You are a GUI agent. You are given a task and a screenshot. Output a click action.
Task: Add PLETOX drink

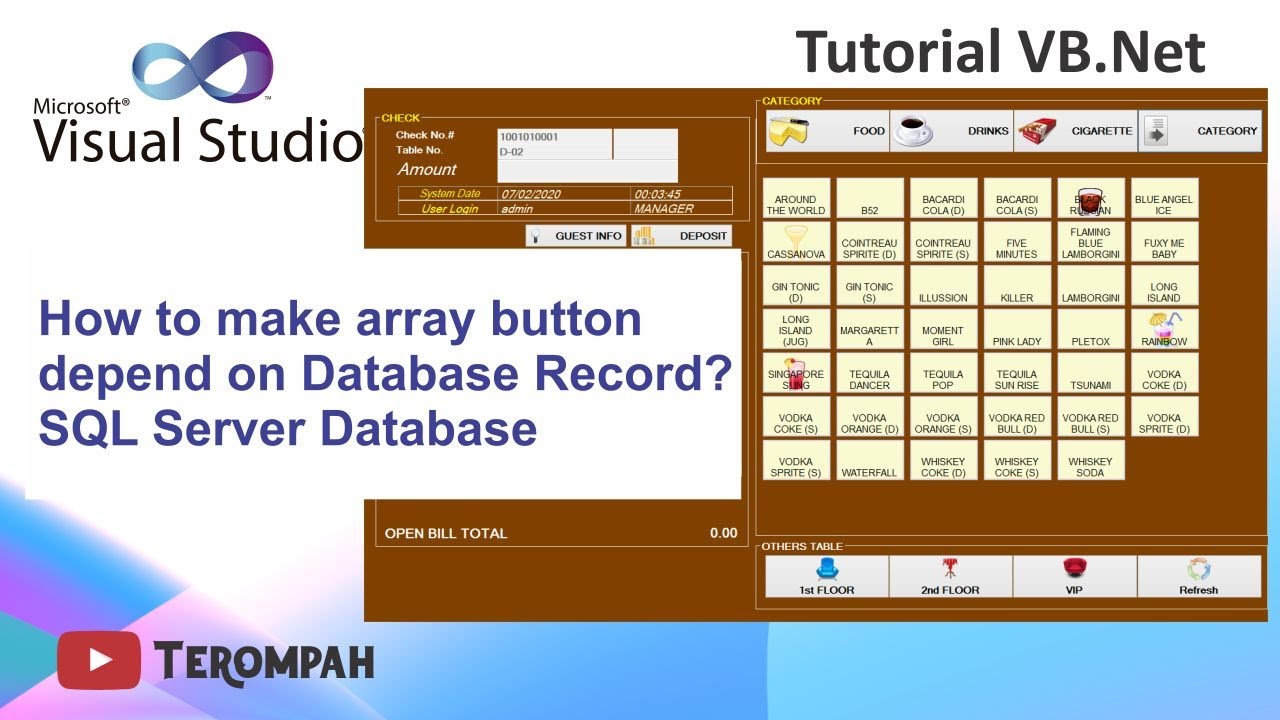[1091, 329]
